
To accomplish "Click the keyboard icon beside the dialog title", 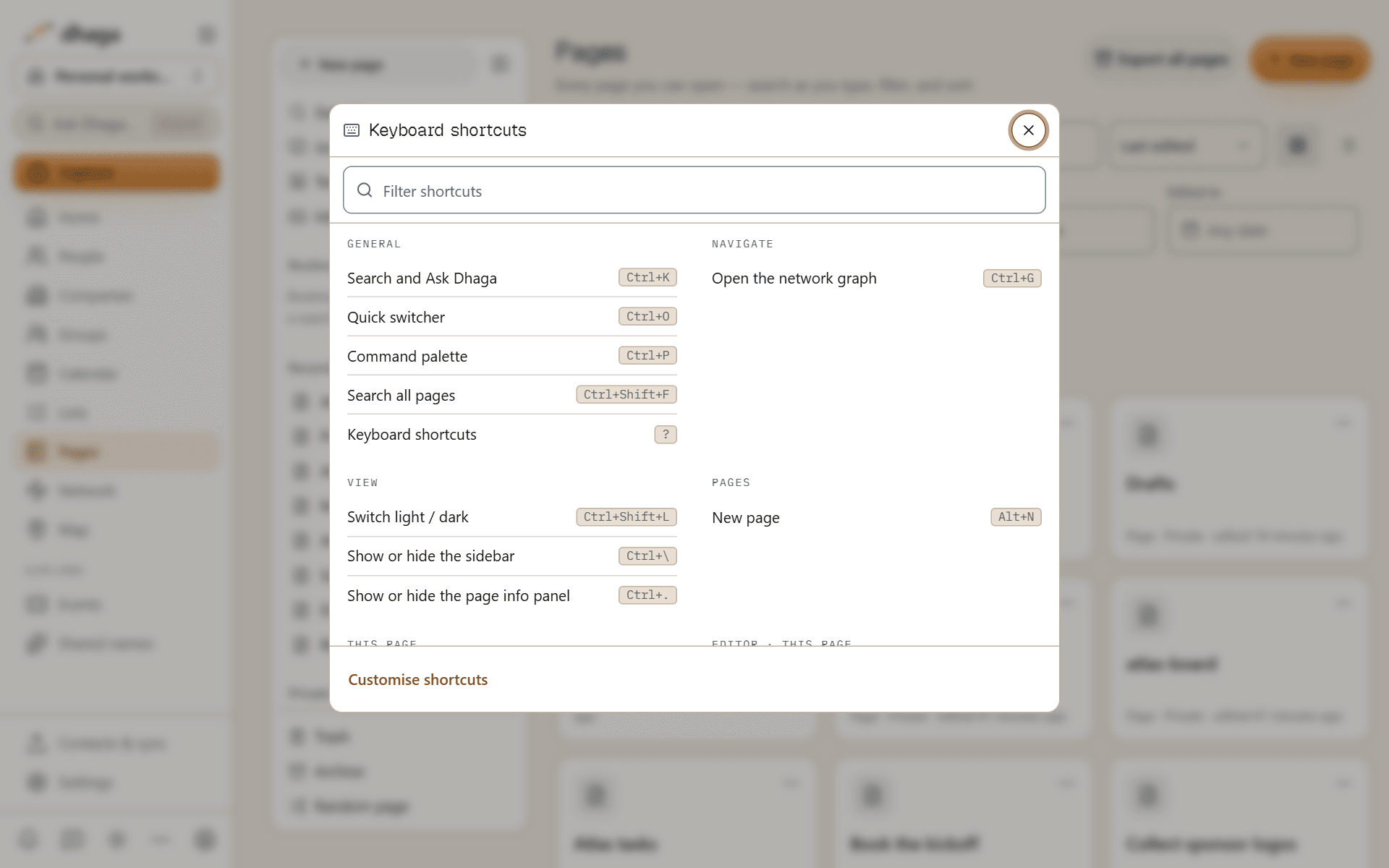I will coord(352,130).
